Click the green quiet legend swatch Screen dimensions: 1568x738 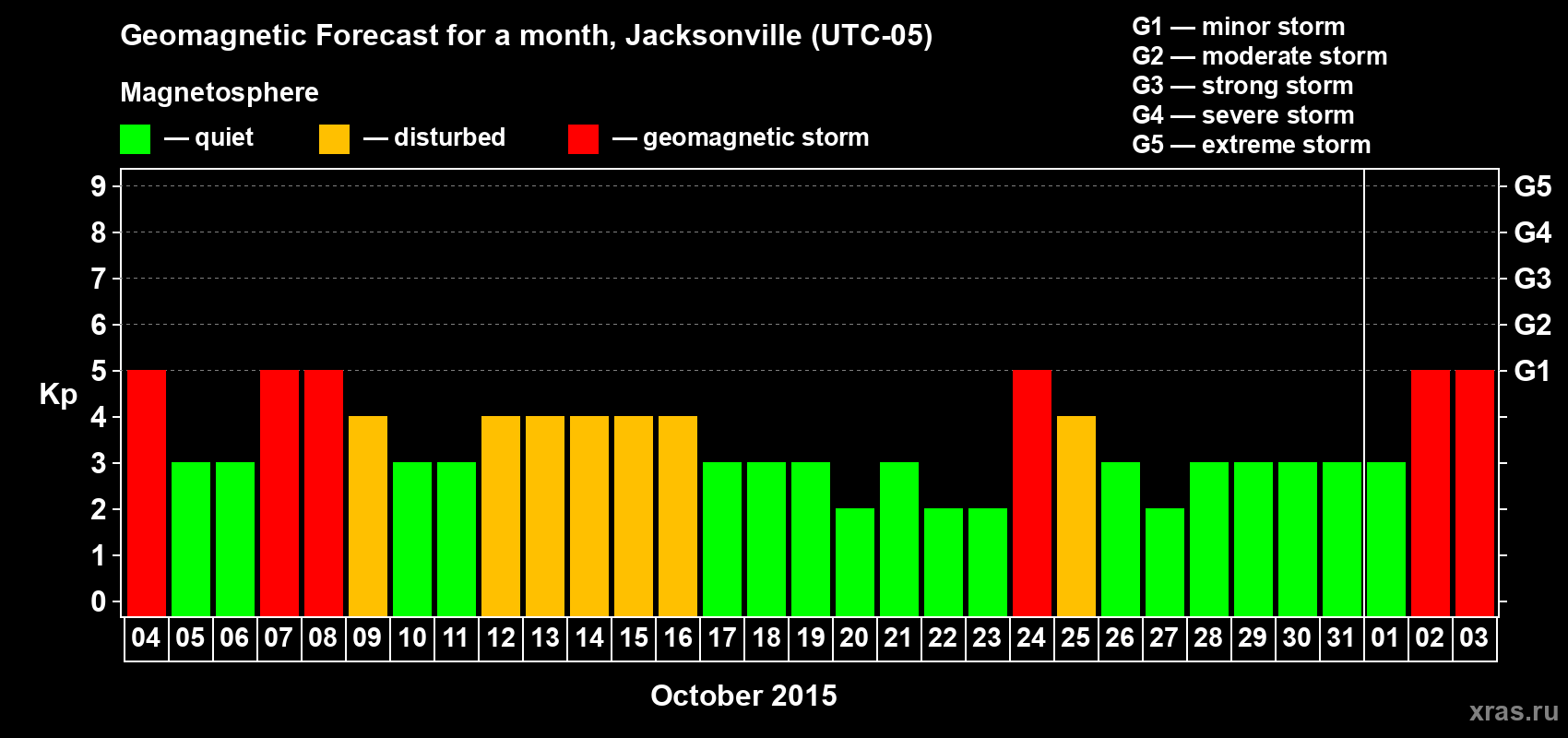(135, 139)
